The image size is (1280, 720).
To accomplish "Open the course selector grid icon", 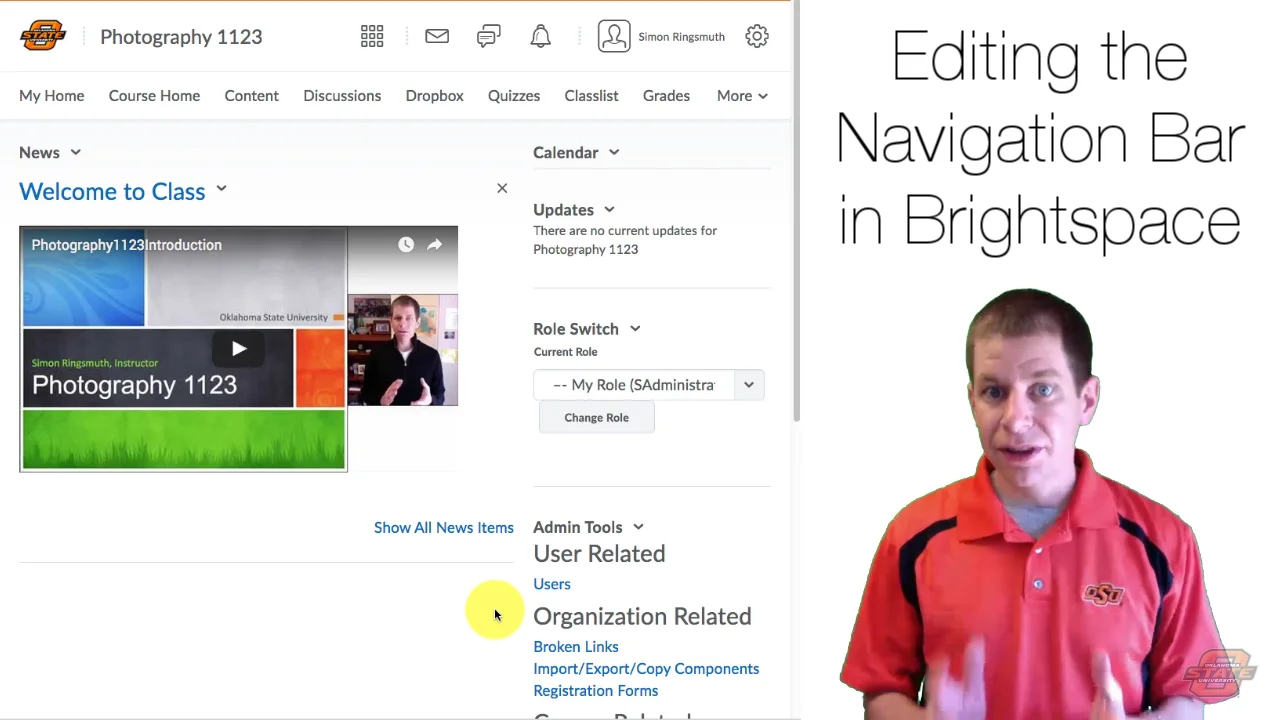I will click(372, 37).
